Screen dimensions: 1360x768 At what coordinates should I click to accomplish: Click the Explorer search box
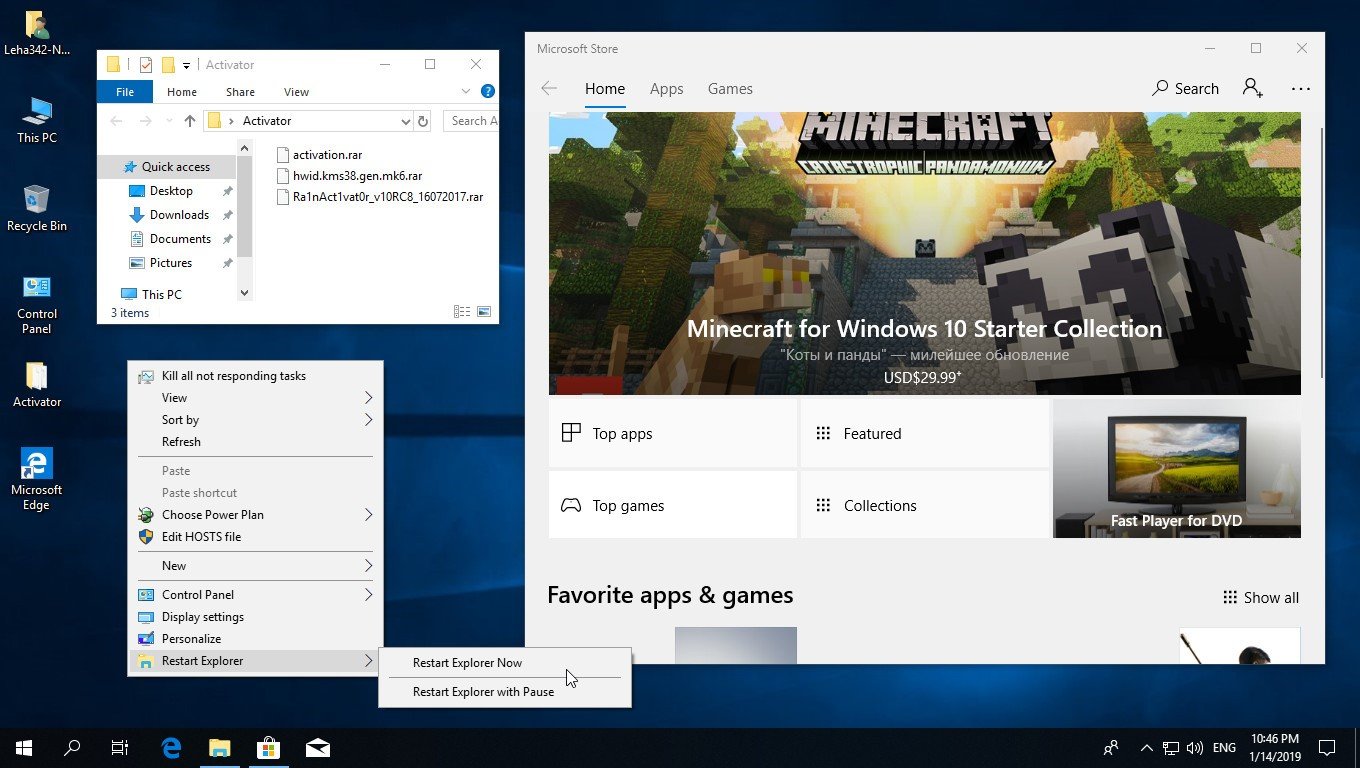click(x=471, y=121)
